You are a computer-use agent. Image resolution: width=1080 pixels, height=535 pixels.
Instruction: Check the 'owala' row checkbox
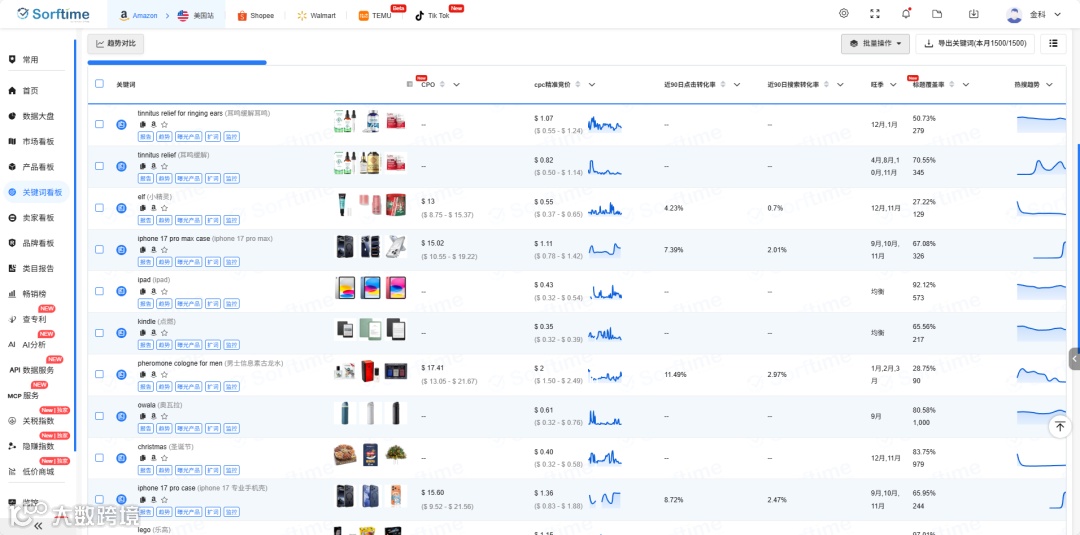[99, 416]
